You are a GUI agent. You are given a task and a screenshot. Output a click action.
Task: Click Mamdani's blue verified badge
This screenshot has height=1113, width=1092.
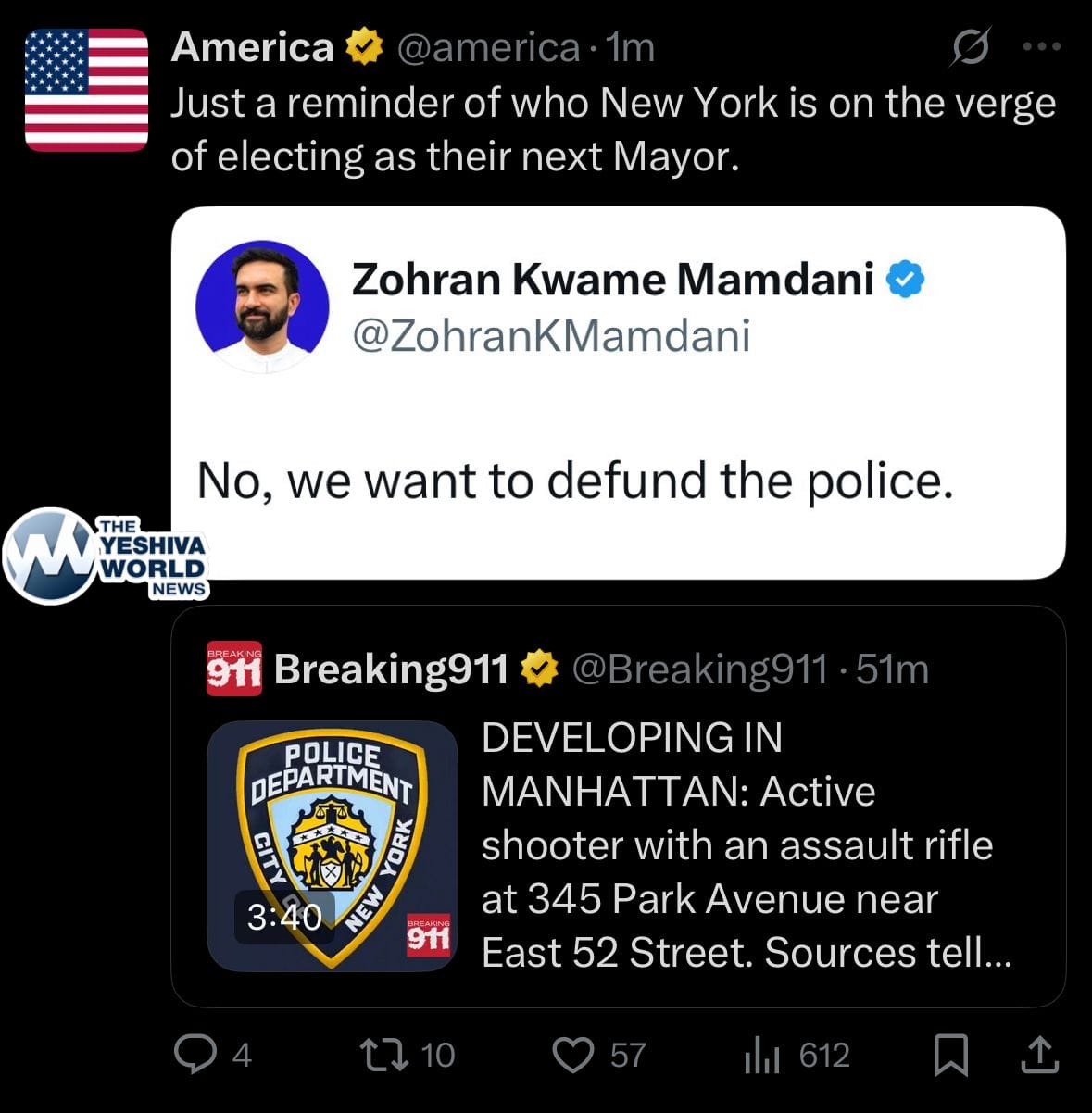(906, 279)
